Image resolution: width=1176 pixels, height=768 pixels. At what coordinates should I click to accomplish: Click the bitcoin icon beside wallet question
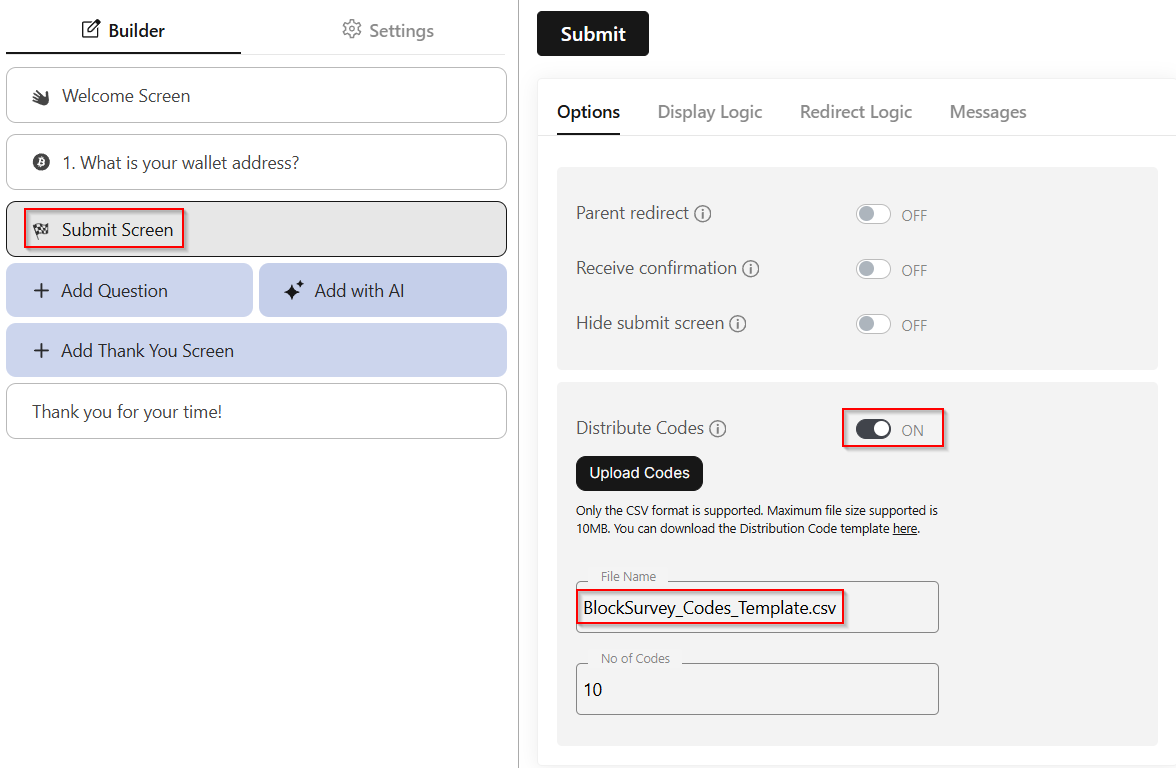(x=41, y=162)
